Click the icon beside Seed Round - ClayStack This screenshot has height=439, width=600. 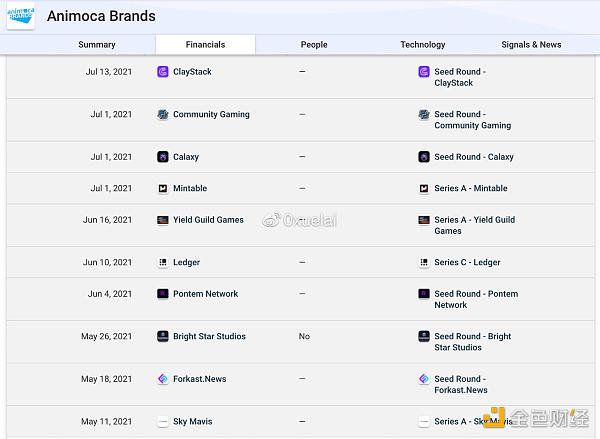click(x=424, y=72)
